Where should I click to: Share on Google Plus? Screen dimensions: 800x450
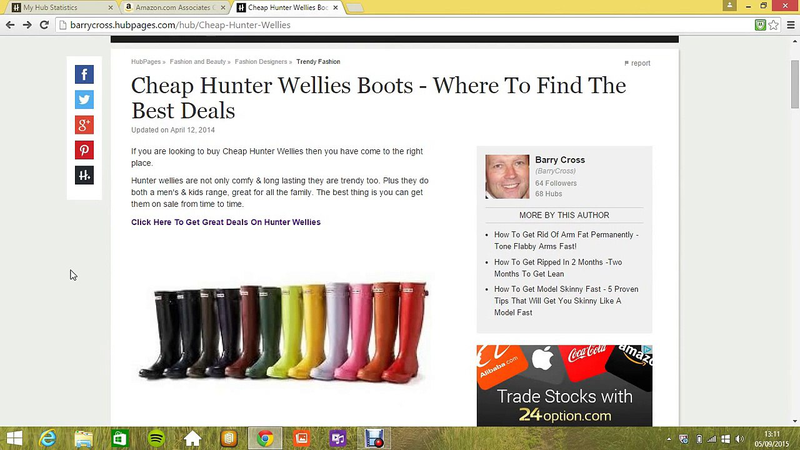84,125
